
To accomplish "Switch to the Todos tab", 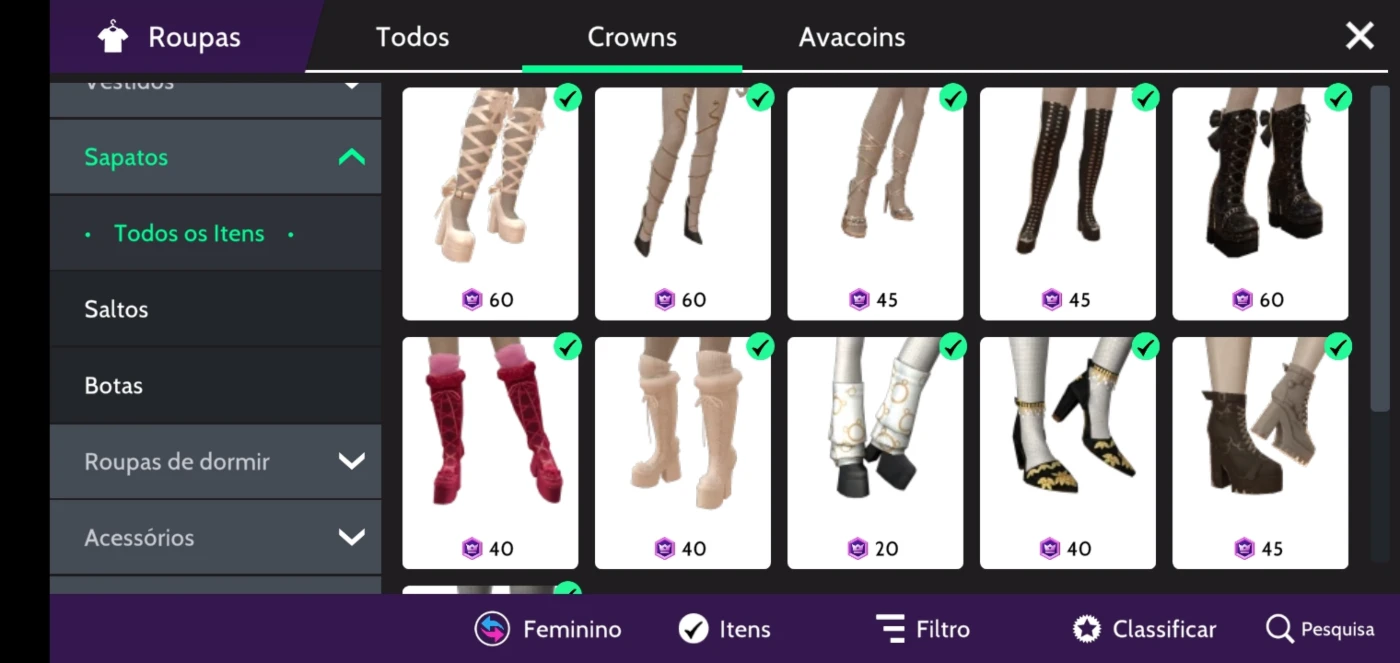I will (412, 37).
